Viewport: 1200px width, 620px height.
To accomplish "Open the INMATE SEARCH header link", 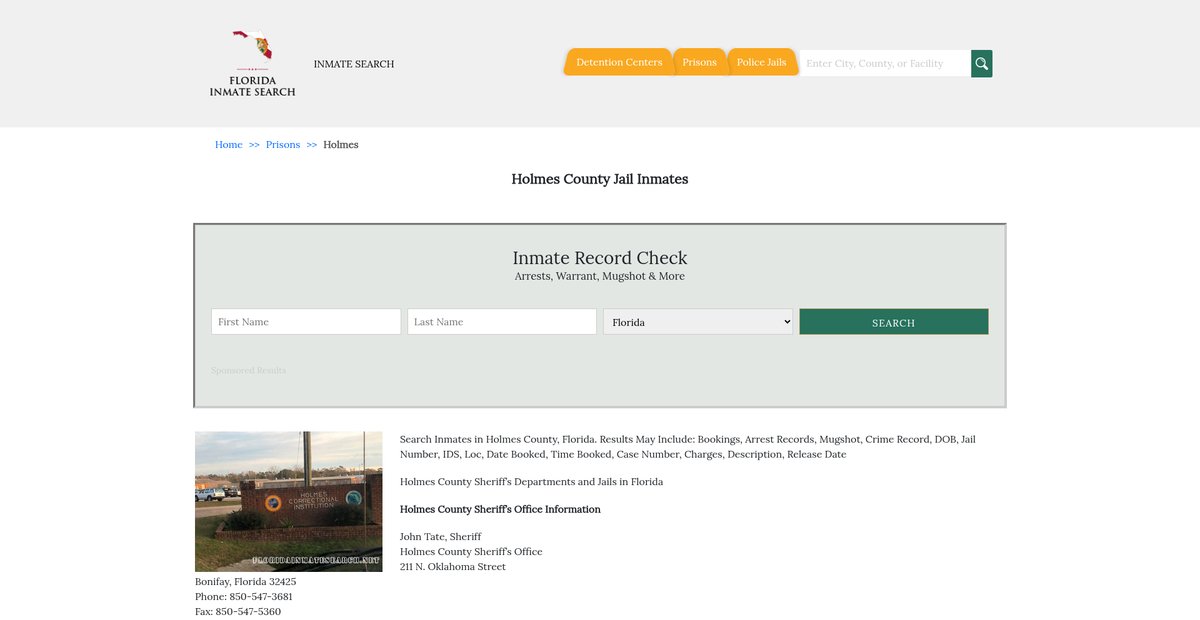I will click(x=354, y=64).
